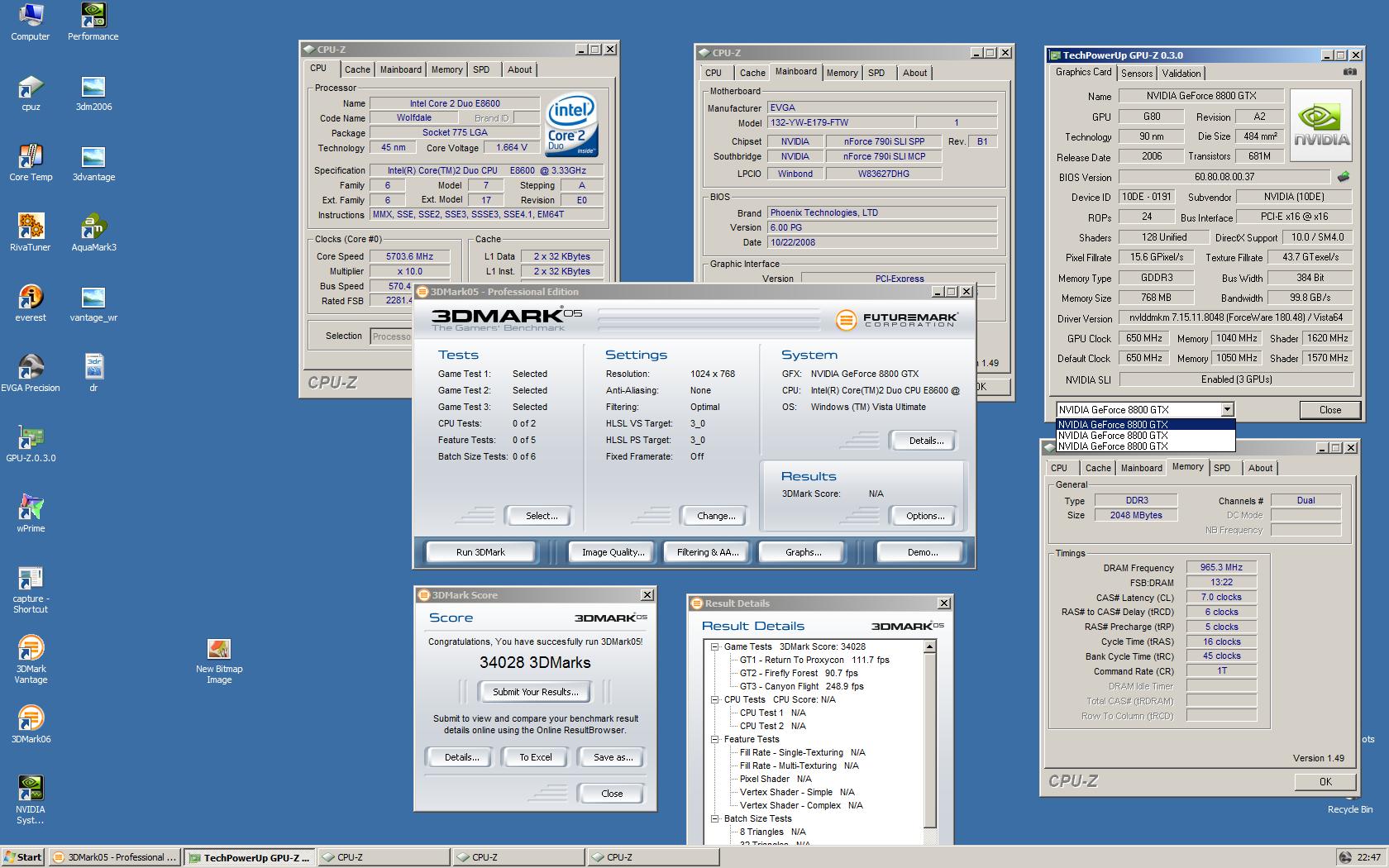Screen dimensions: 1389x868
Task: Open Validation tab in GPU-Z
Action: (1181, 74)
